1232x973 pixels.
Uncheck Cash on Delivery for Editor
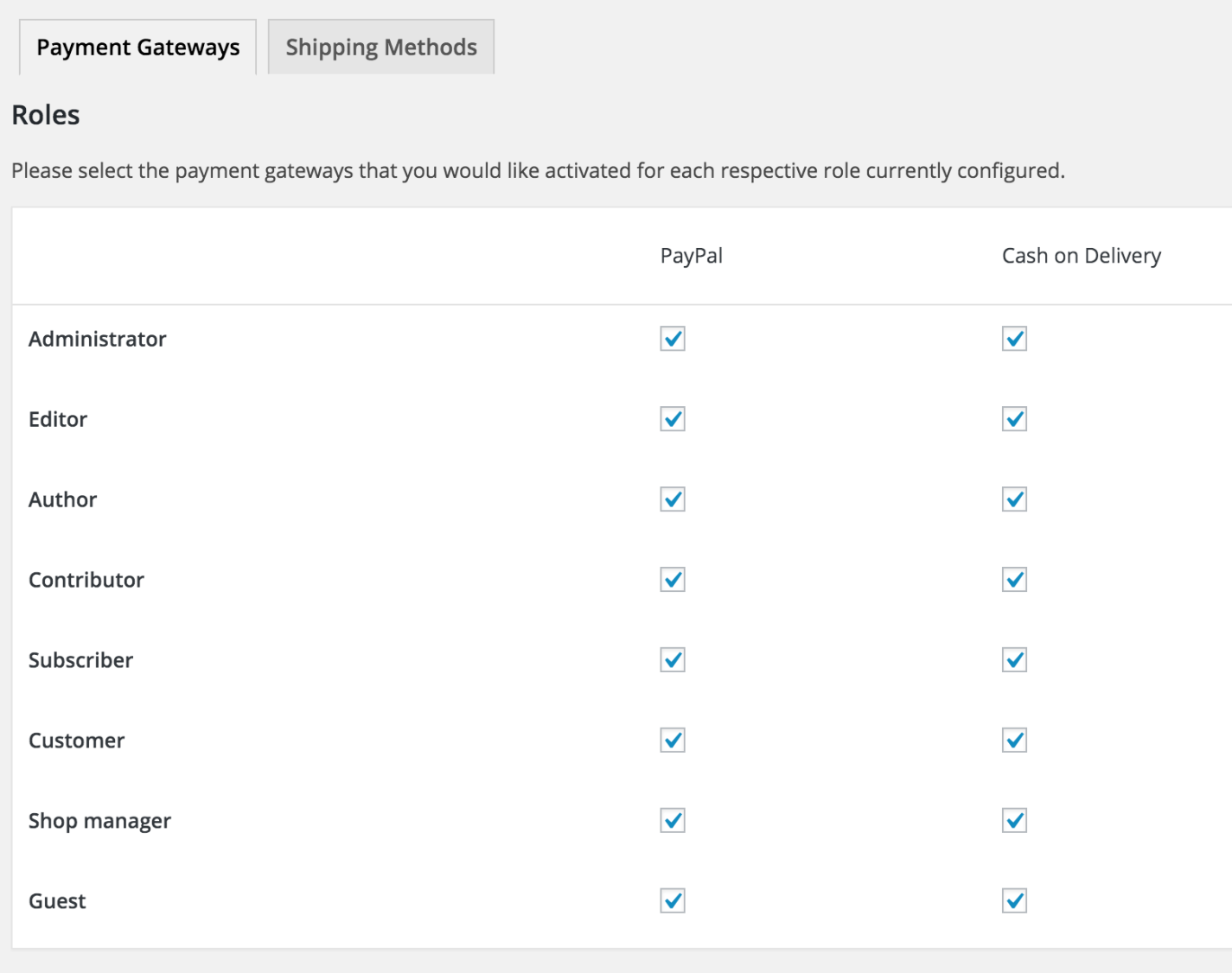click(1013, 419)
